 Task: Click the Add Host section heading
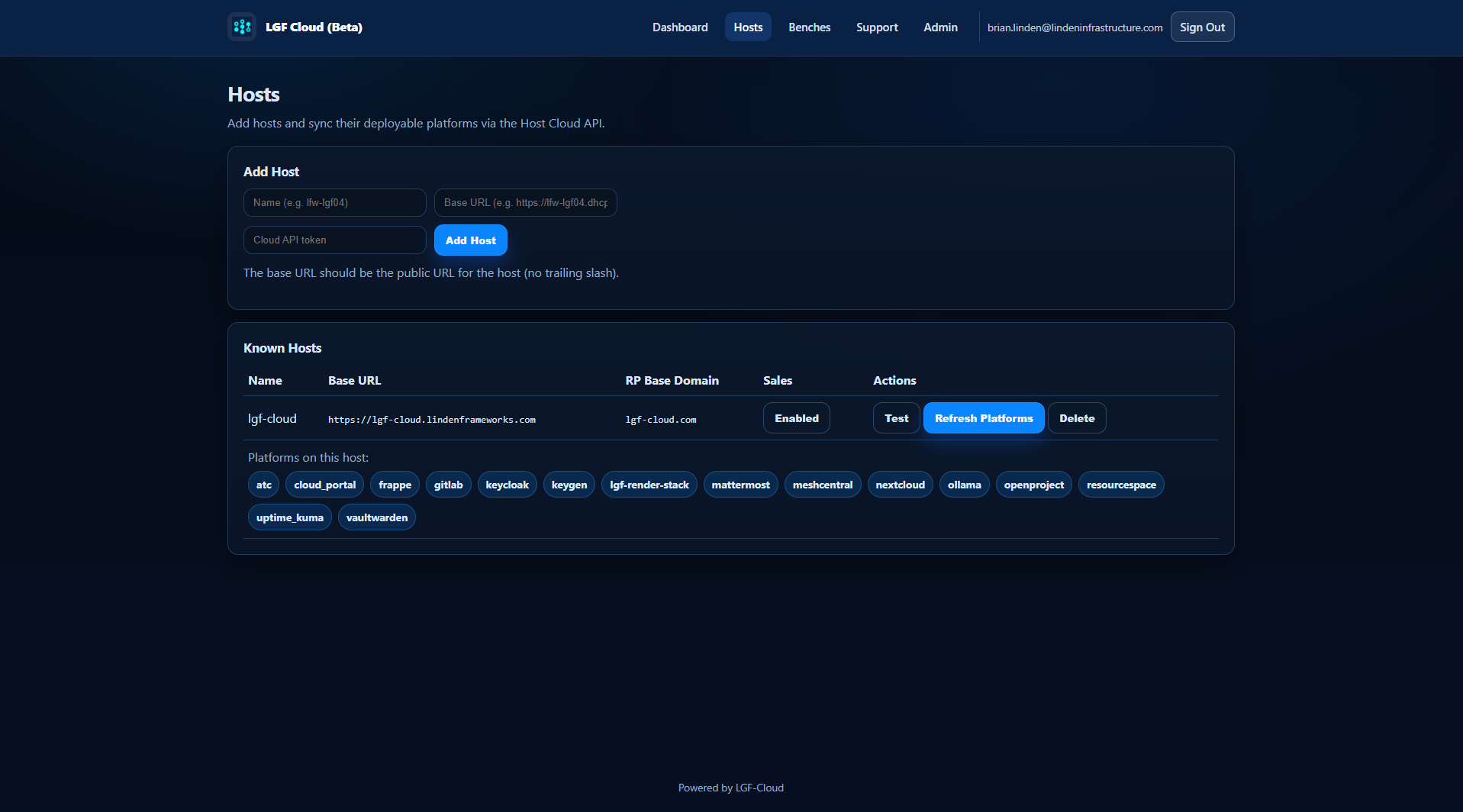click(x=271, y=172)
